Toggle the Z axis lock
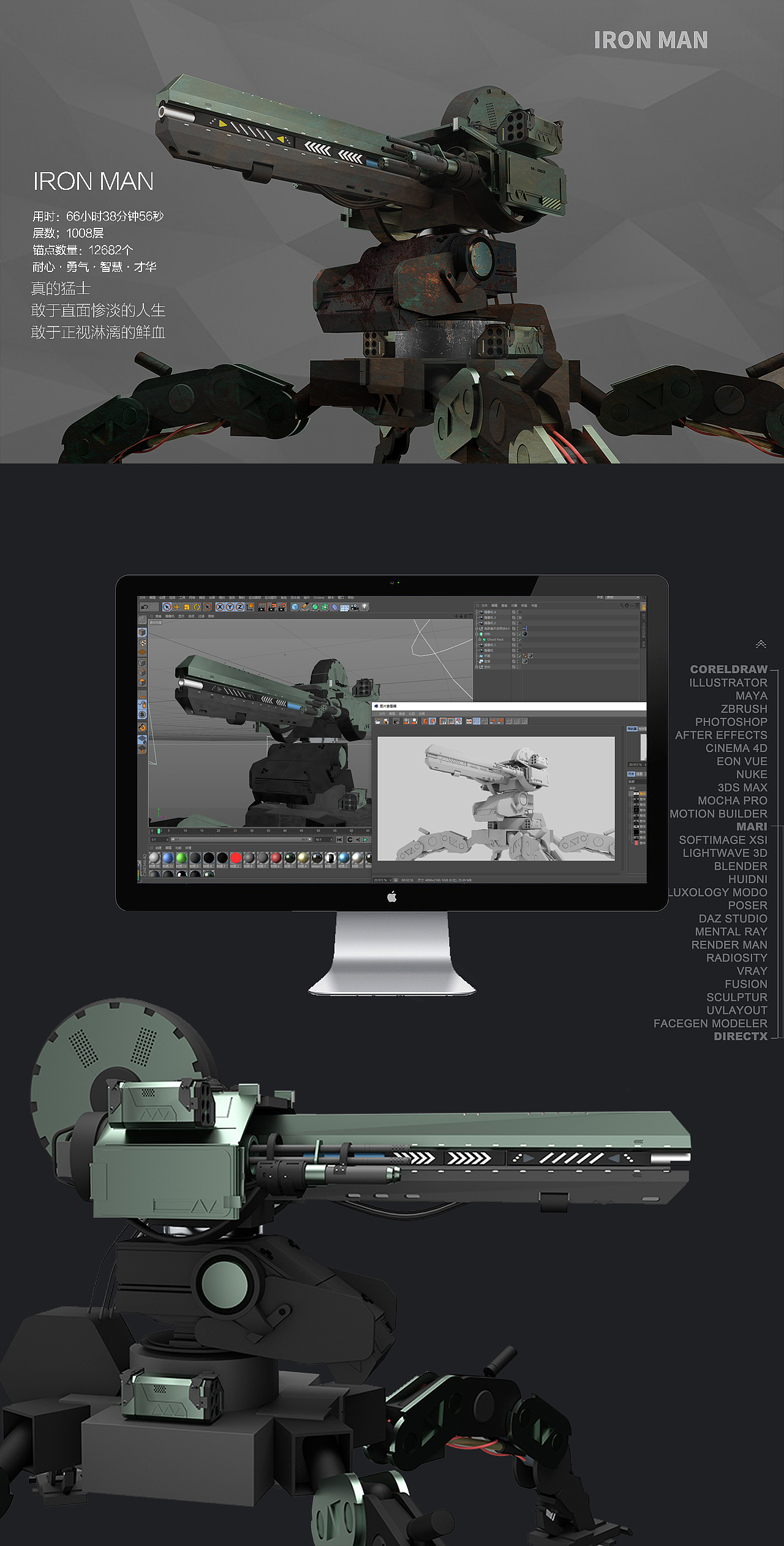 (239, 607)
